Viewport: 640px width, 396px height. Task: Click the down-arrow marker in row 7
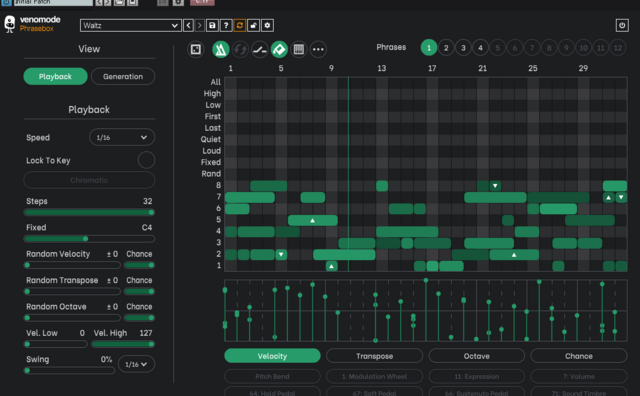tap(621, 197)
